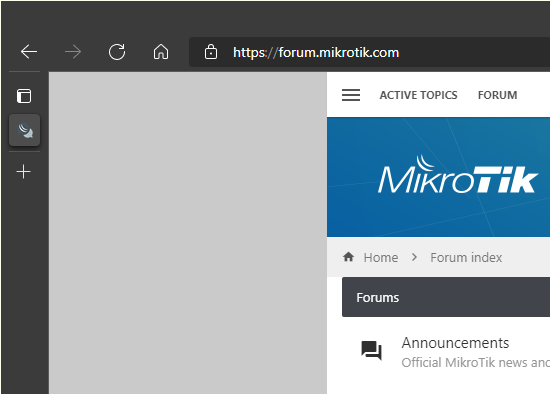Image resolution: width=550 pixels, height=394 pixels.
Task: Open the forum hamburger menu
Action: (351, 95)
